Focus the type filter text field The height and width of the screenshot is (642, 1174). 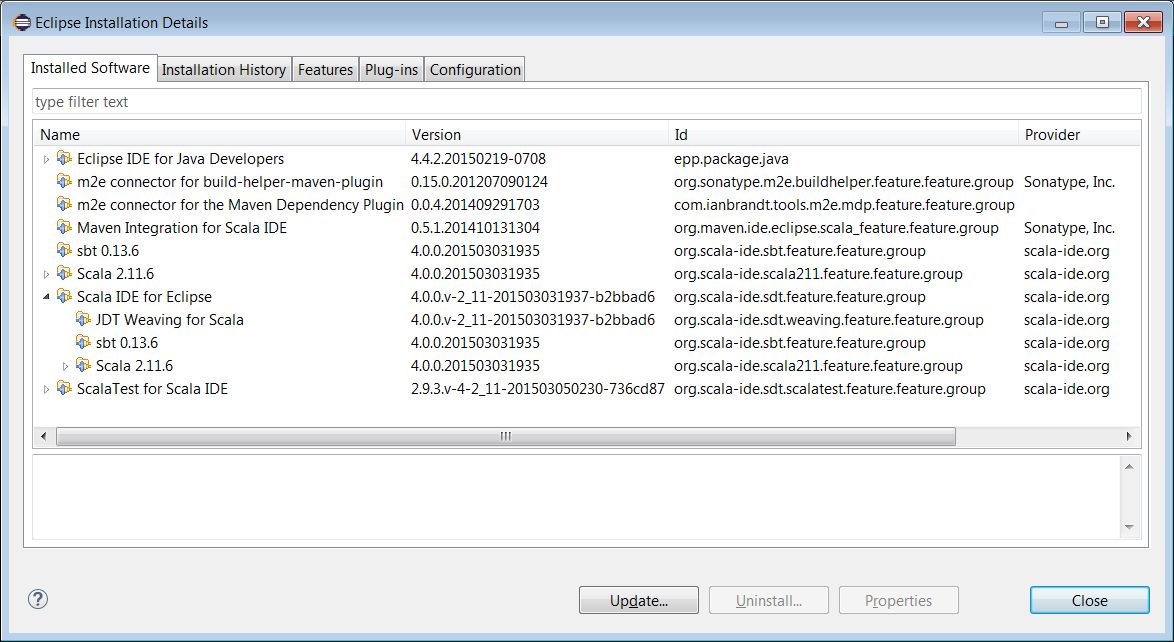click(x=586, y=102)
